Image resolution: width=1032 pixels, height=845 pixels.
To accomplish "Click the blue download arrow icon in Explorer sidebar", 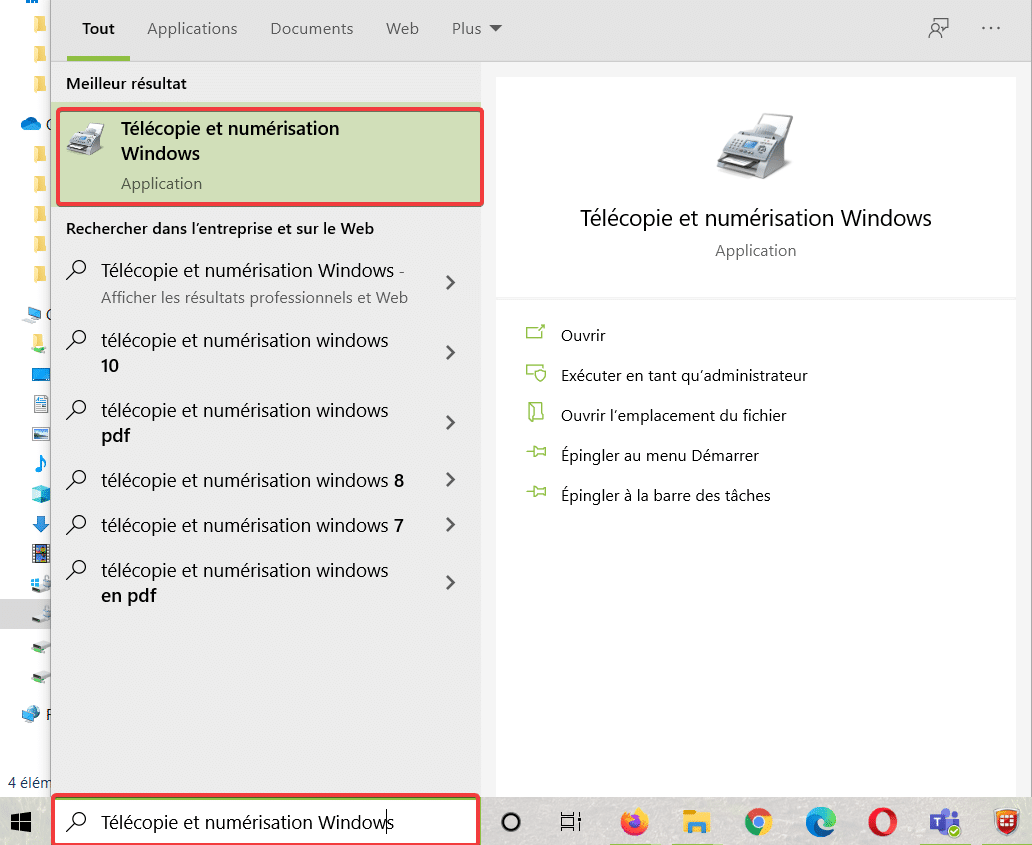I will point(40,524).
